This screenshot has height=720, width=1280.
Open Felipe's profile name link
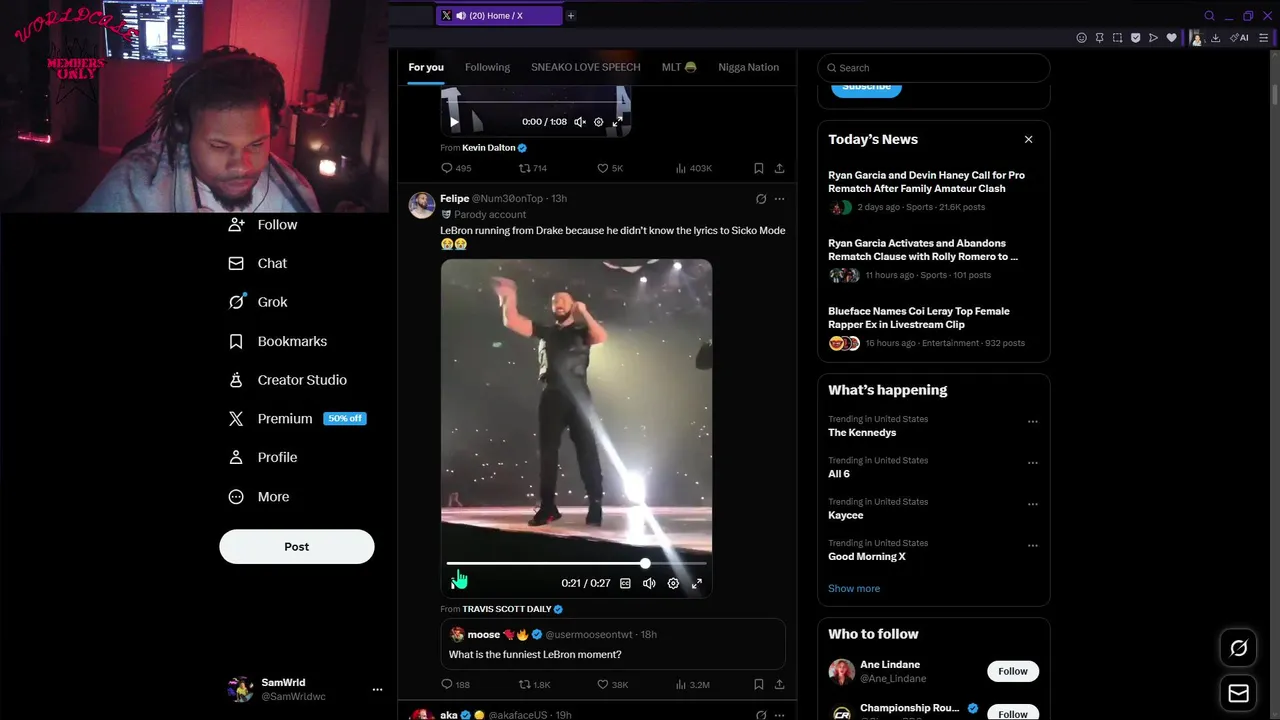[454, 199]
